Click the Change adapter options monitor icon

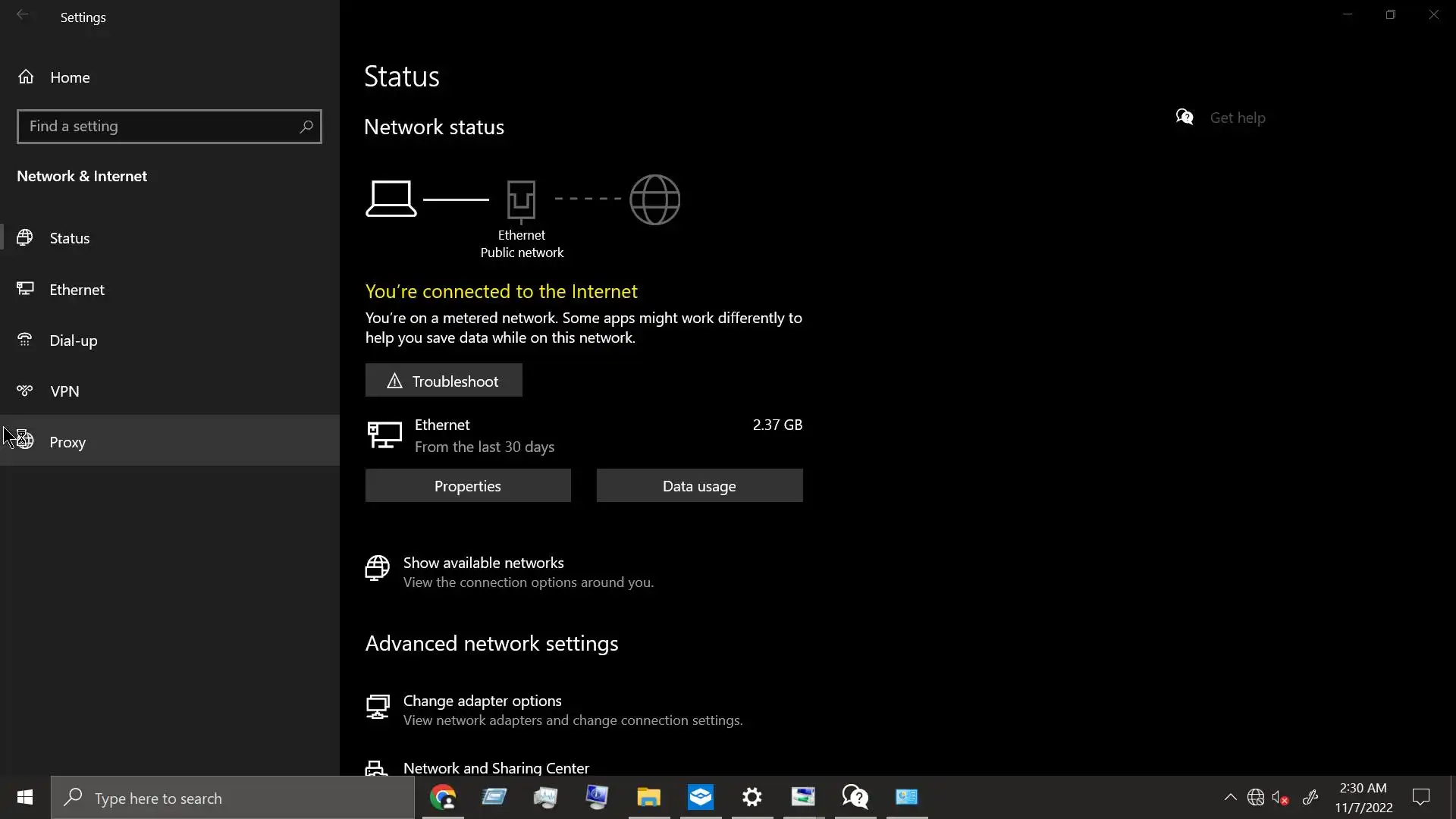pyautogui.click(x=378, y=708)
